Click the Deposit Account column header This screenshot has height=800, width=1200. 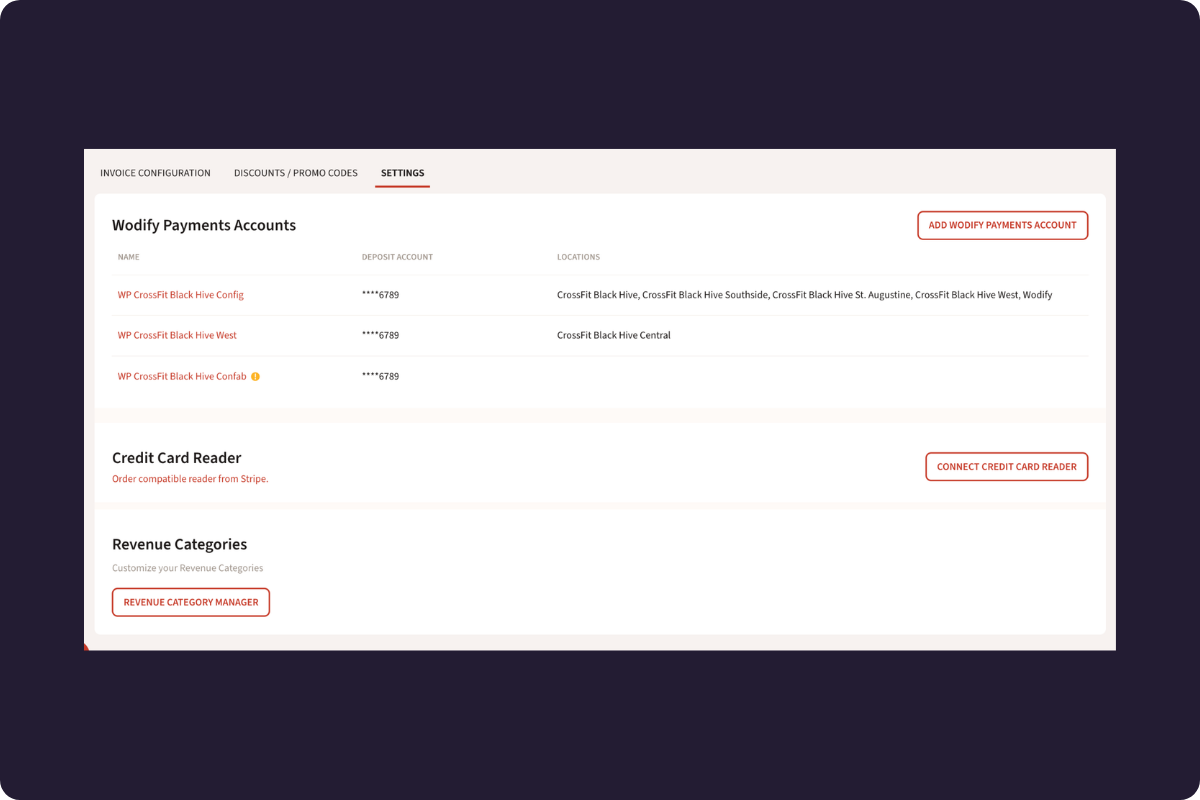pyautogui.click(x=397, y=257)
